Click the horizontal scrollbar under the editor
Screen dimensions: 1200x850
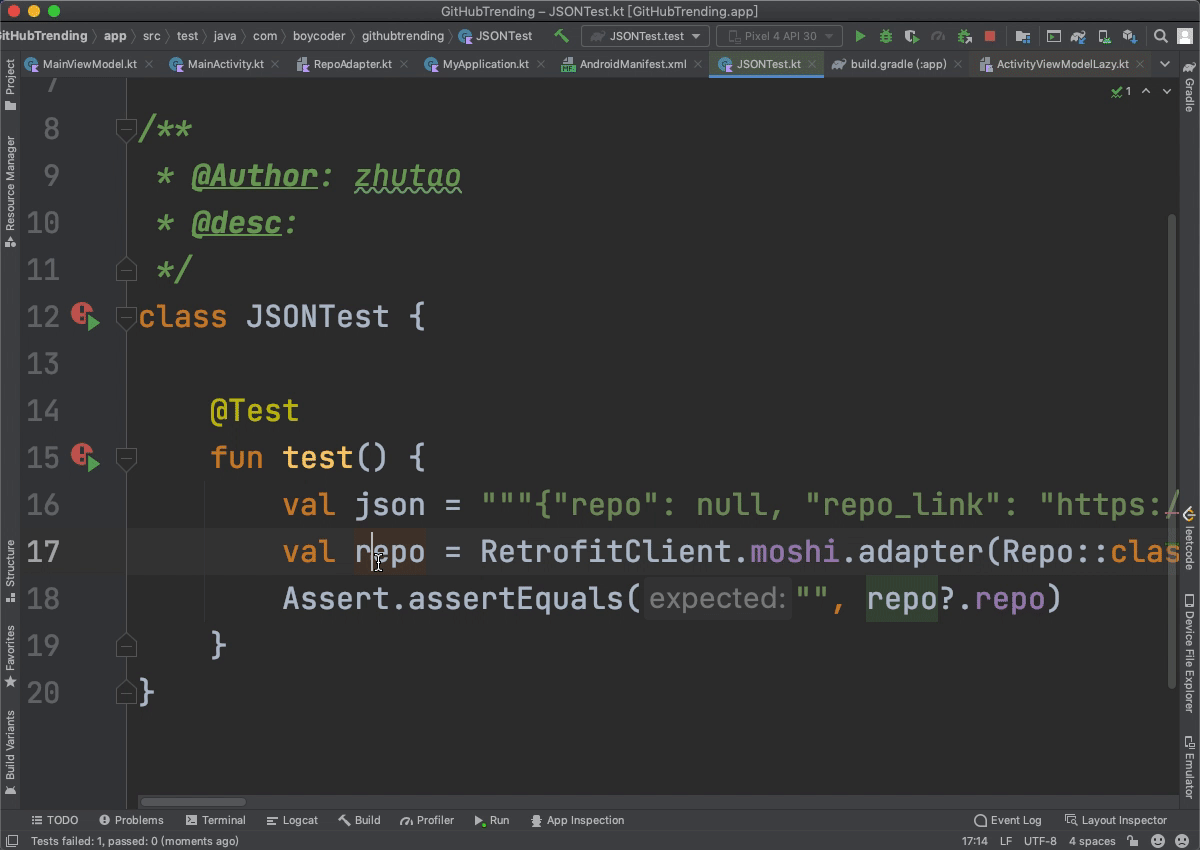192,802
